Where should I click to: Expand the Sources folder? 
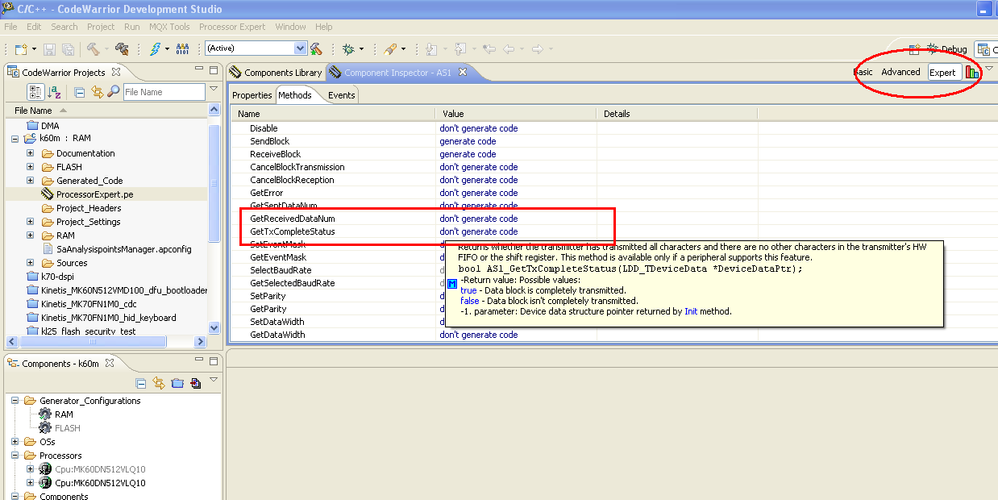(x=30, y=263)
